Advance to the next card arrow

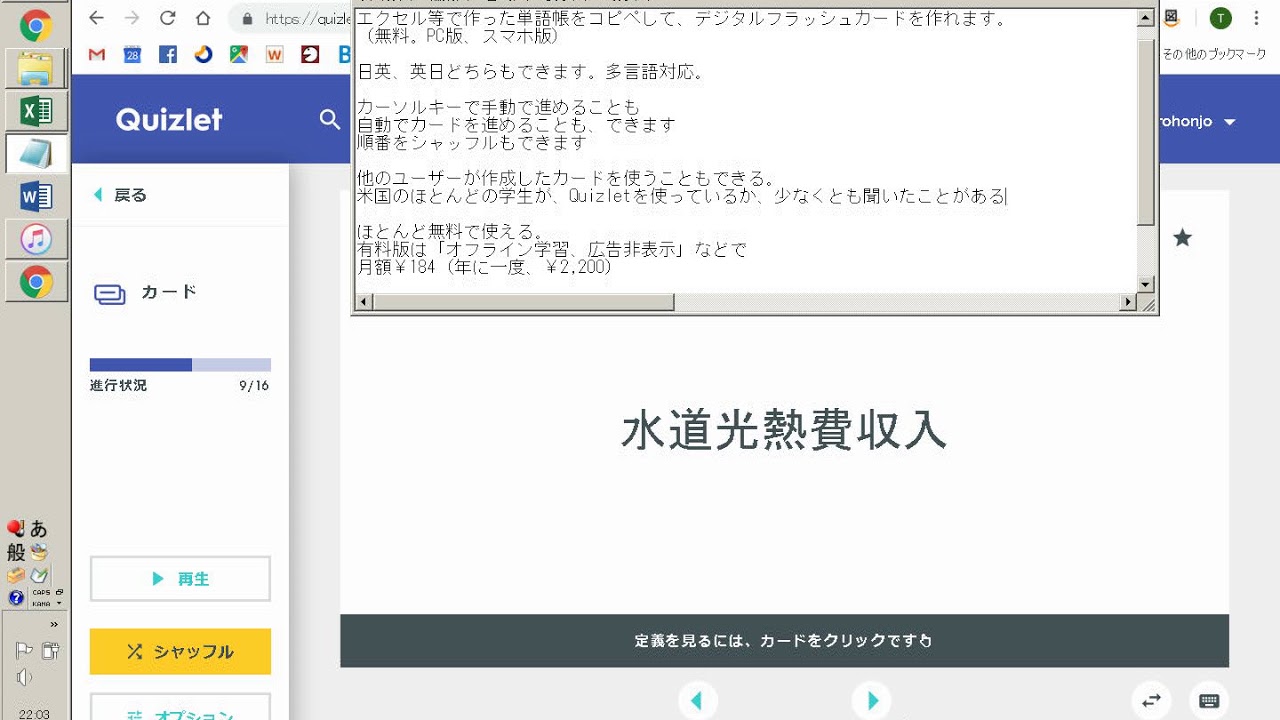coord(871,701)
